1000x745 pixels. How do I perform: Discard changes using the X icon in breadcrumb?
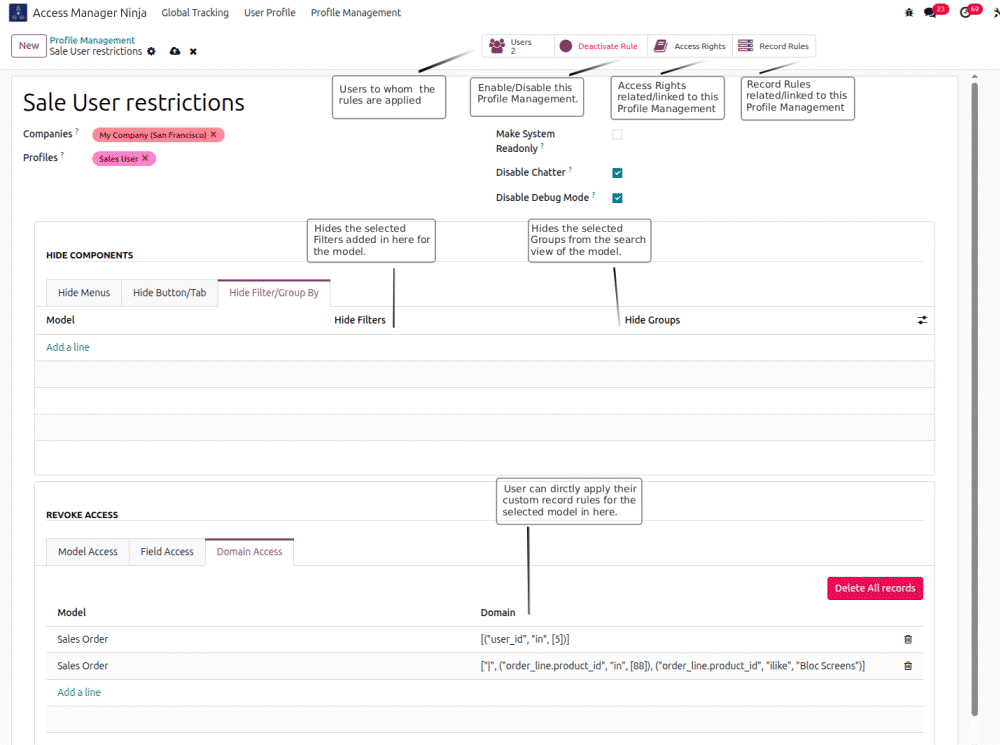pos(192,50)
